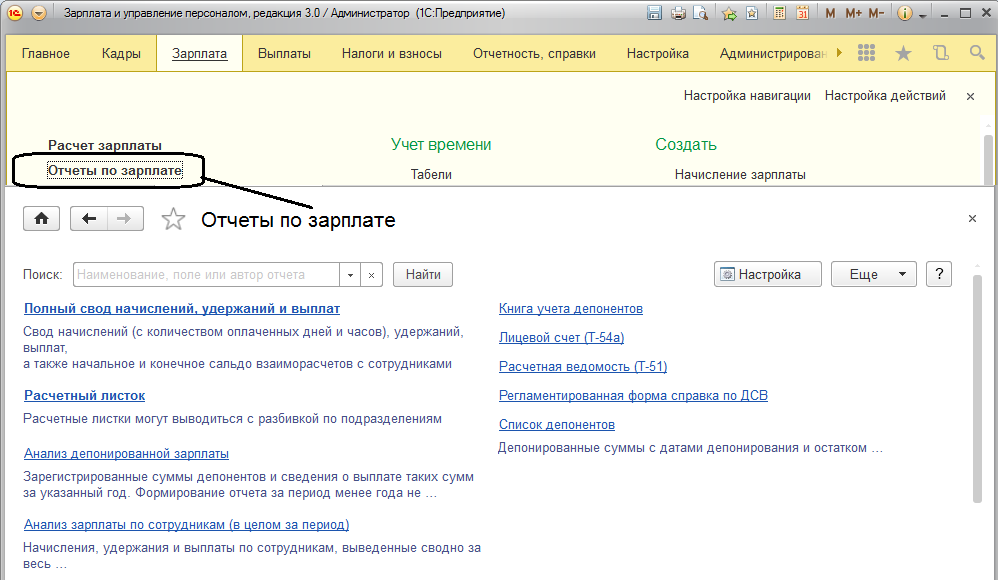Click the functions panel vertical scrollbar
Image resolution: width=998 pixels, height=580 pixels.
click(x=988, y=159)
